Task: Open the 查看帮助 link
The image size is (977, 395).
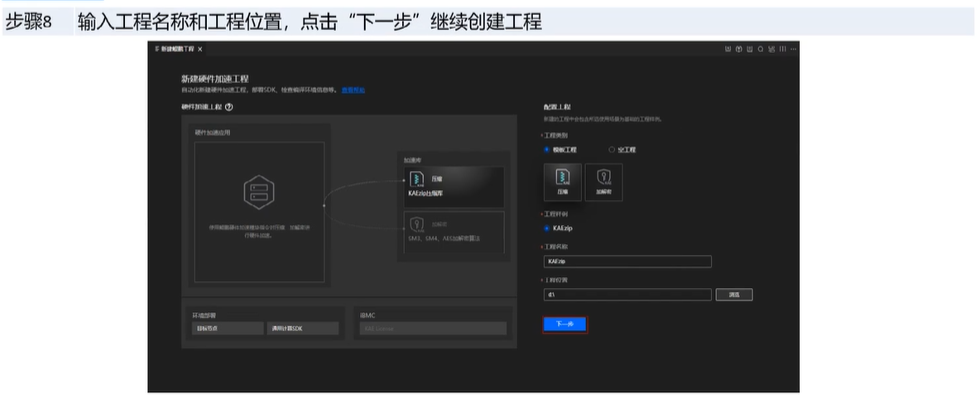Action: pos(353,90)
